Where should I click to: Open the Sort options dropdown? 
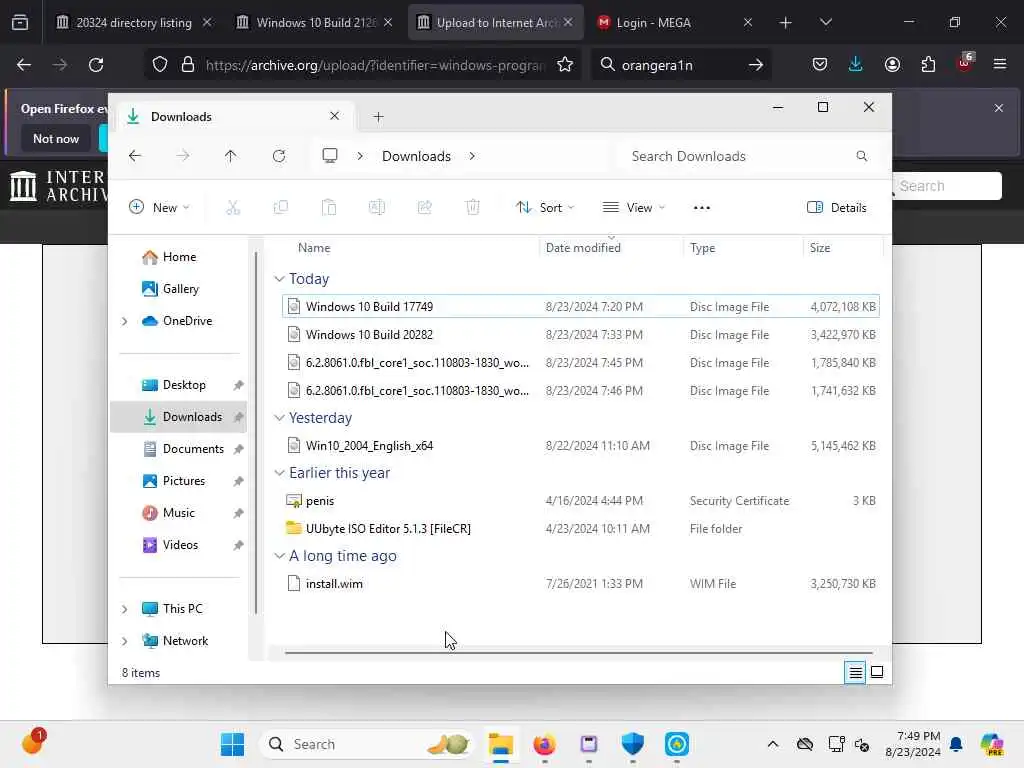click(545, 208)
